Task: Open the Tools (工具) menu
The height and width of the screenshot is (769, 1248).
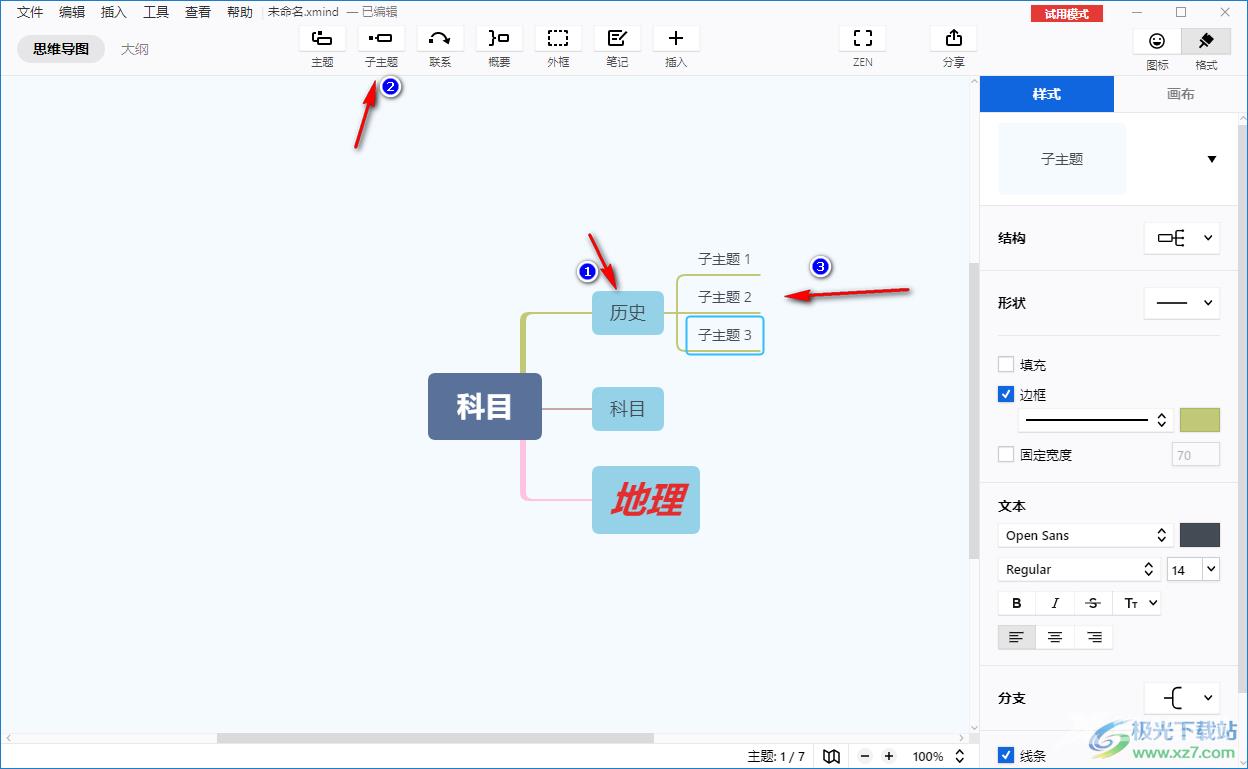Action: pos(156,12)
